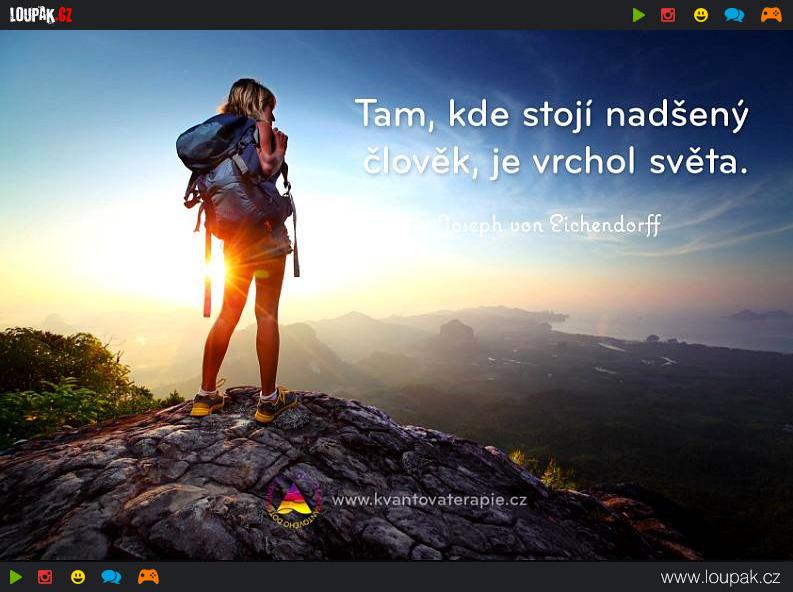Click the quote line 'člověk, je vrchol světa.'

tap(555, 162)
